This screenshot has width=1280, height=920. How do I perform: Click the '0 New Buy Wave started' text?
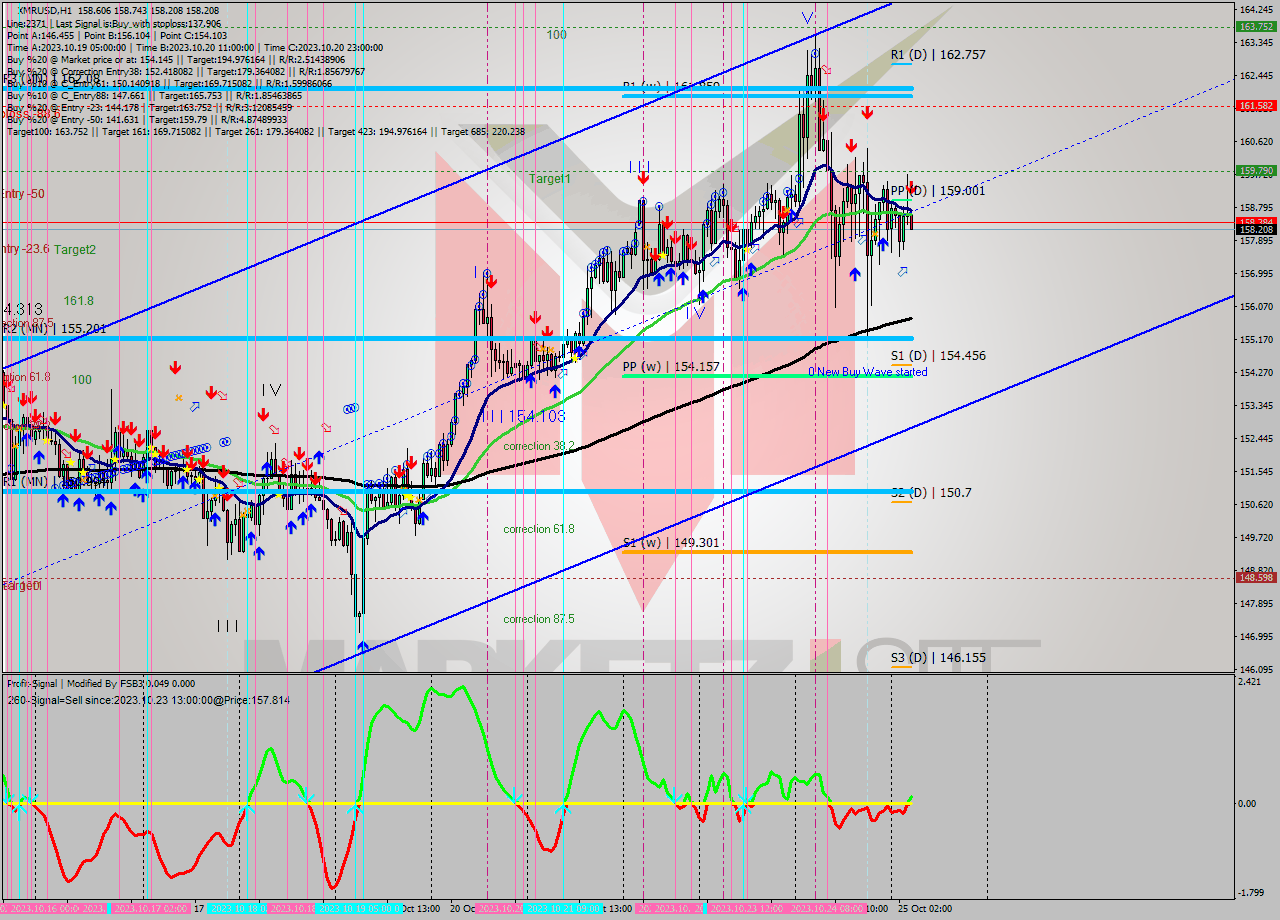(868, 372)
